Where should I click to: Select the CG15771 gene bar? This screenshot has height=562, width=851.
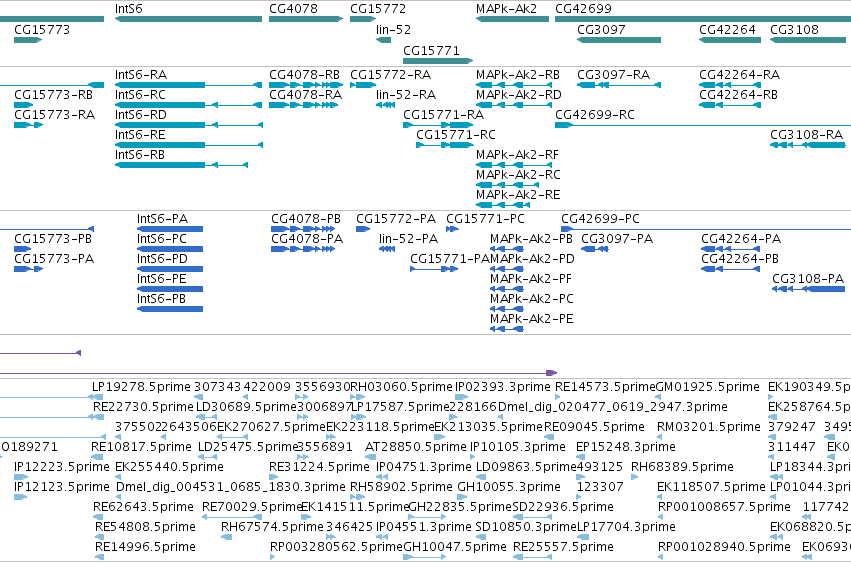[x=438, y=61]
